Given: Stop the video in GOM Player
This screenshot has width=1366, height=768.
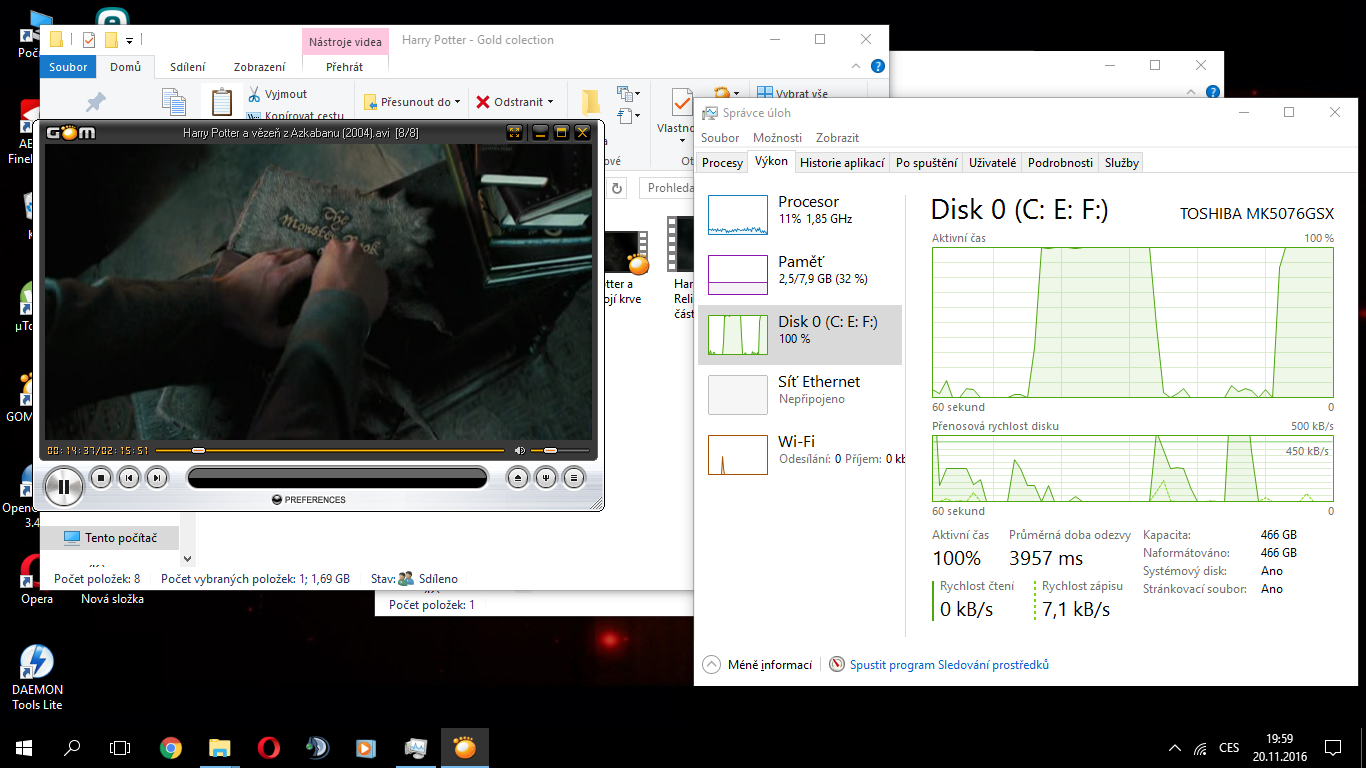Looking at the screenshot, I should [x=101, y=478].
